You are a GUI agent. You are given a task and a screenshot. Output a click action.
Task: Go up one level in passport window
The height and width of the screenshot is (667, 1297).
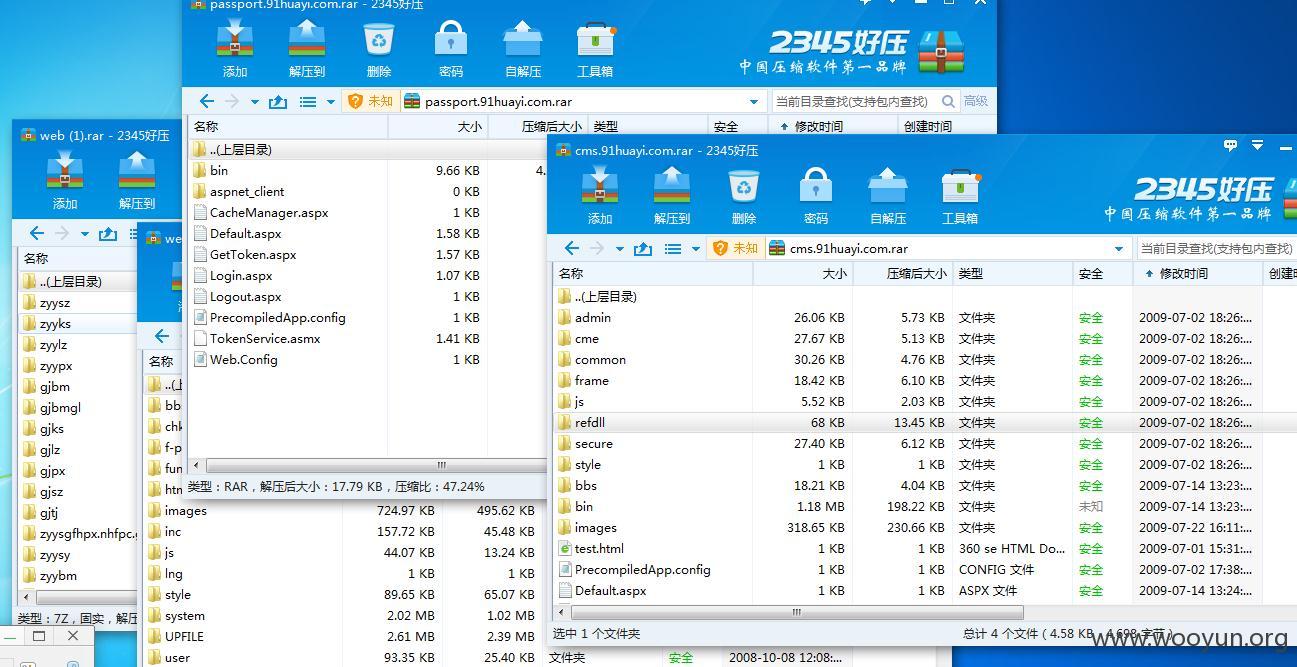[278, 101]
